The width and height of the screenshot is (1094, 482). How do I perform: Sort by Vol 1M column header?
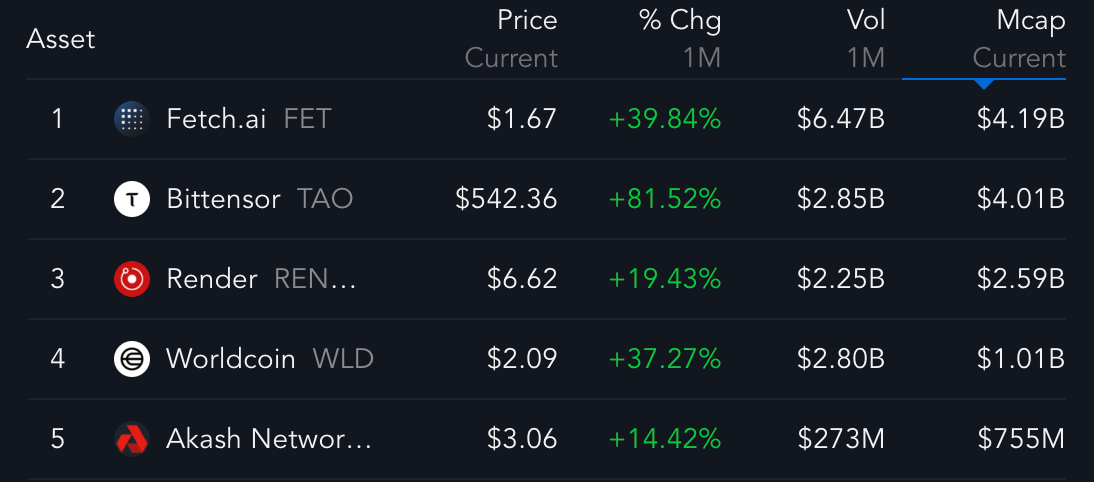(x=865, y=39)
